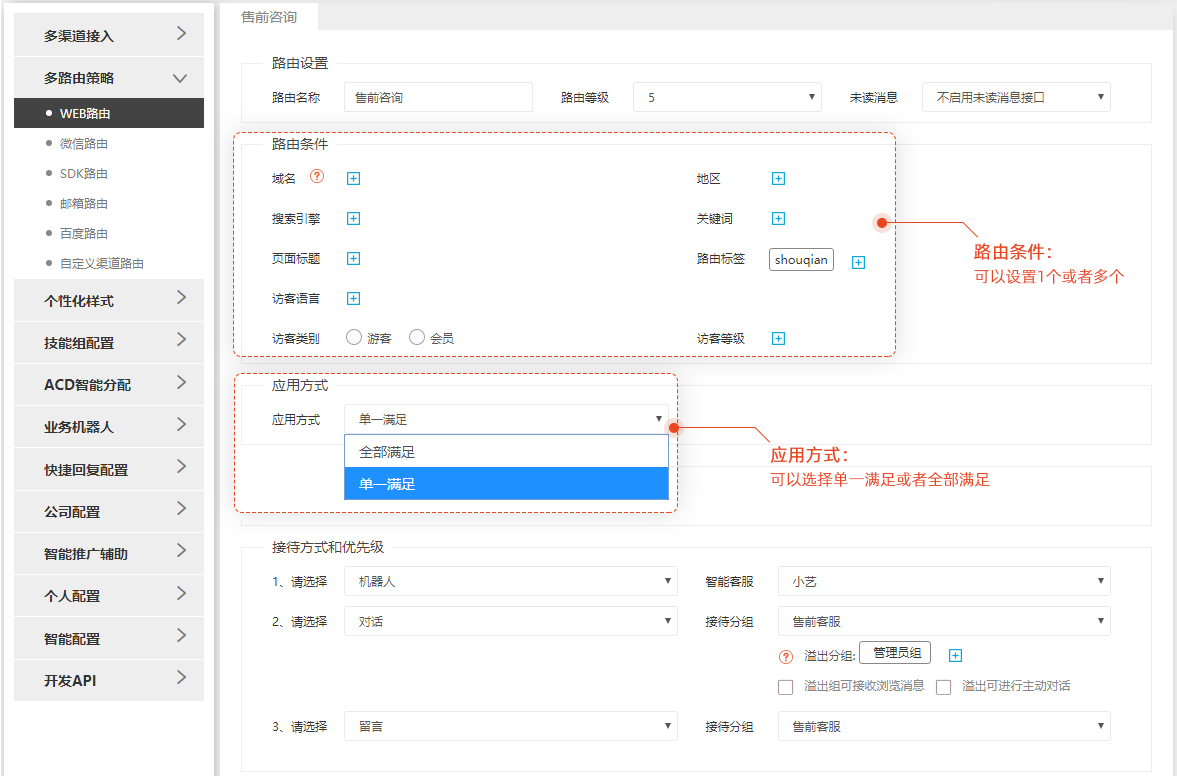Expand the 智能配置 menu section
Screen dimensions: 1177x776
[109, 638]
